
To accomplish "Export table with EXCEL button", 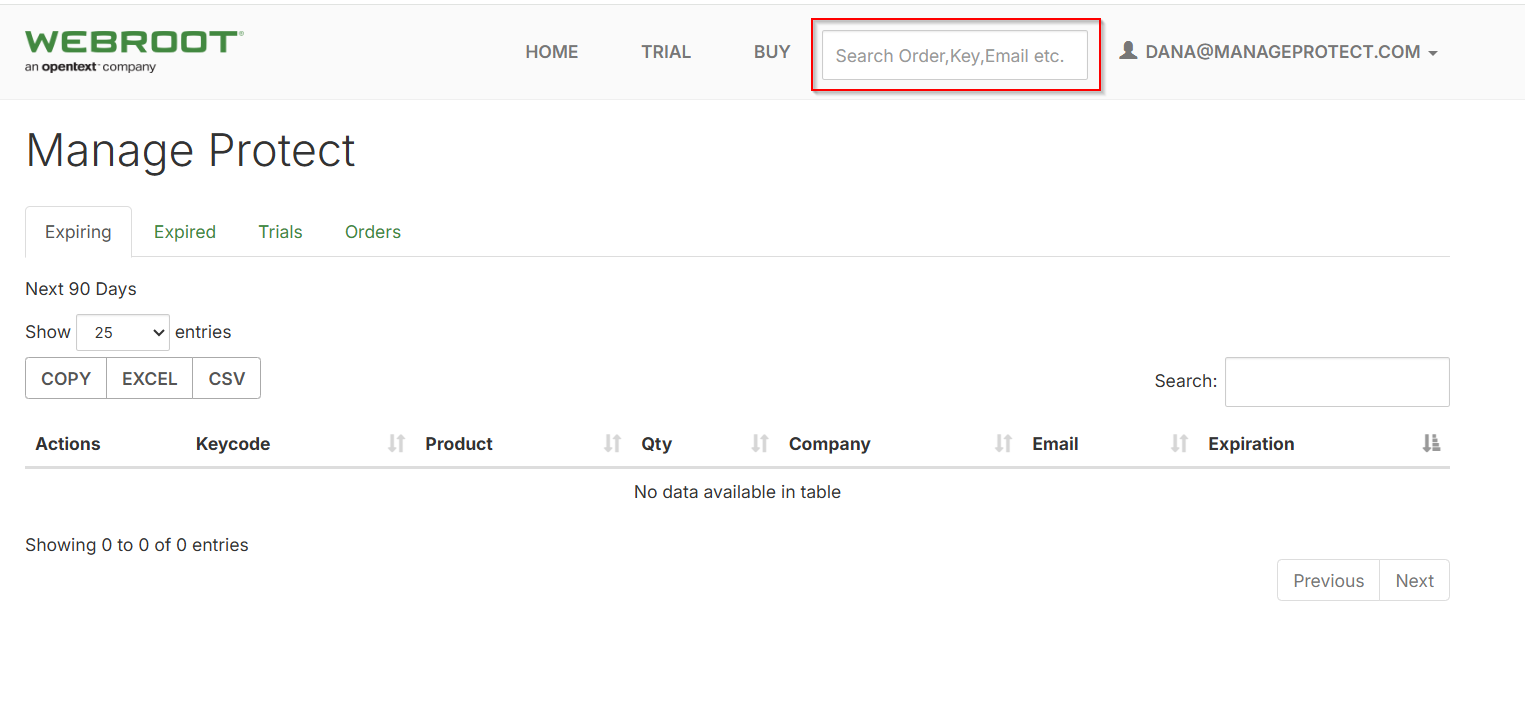I will click(150, 378).
